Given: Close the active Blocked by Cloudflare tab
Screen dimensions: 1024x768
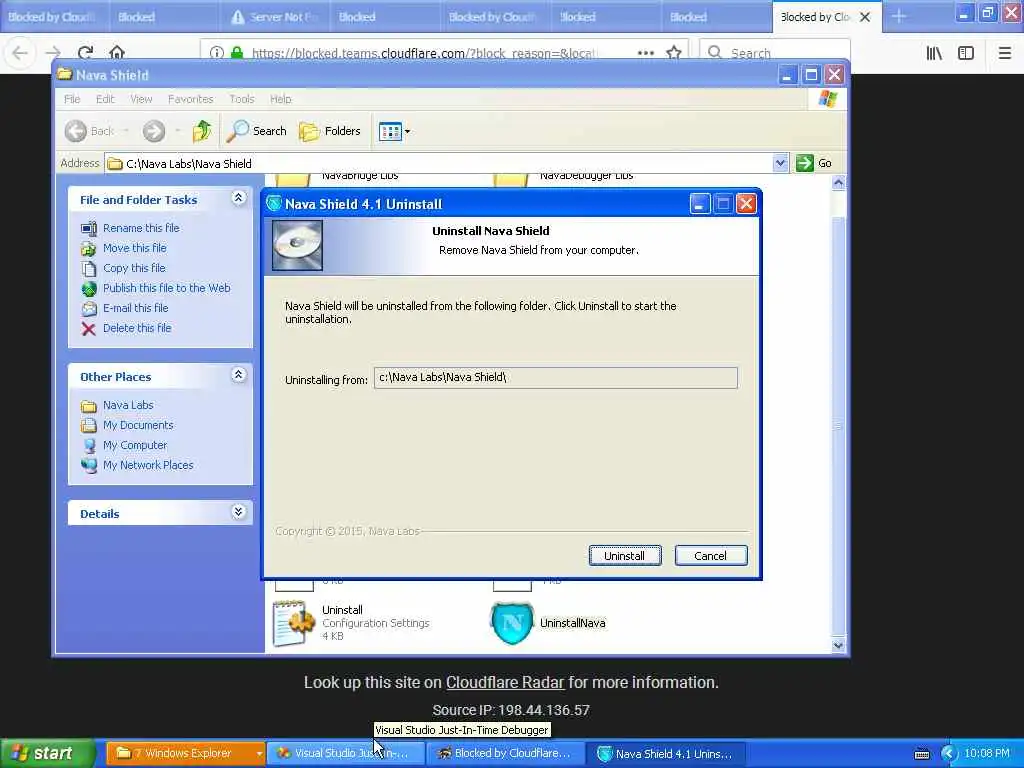Looking at the screenshot, I should tap(865, 17).
